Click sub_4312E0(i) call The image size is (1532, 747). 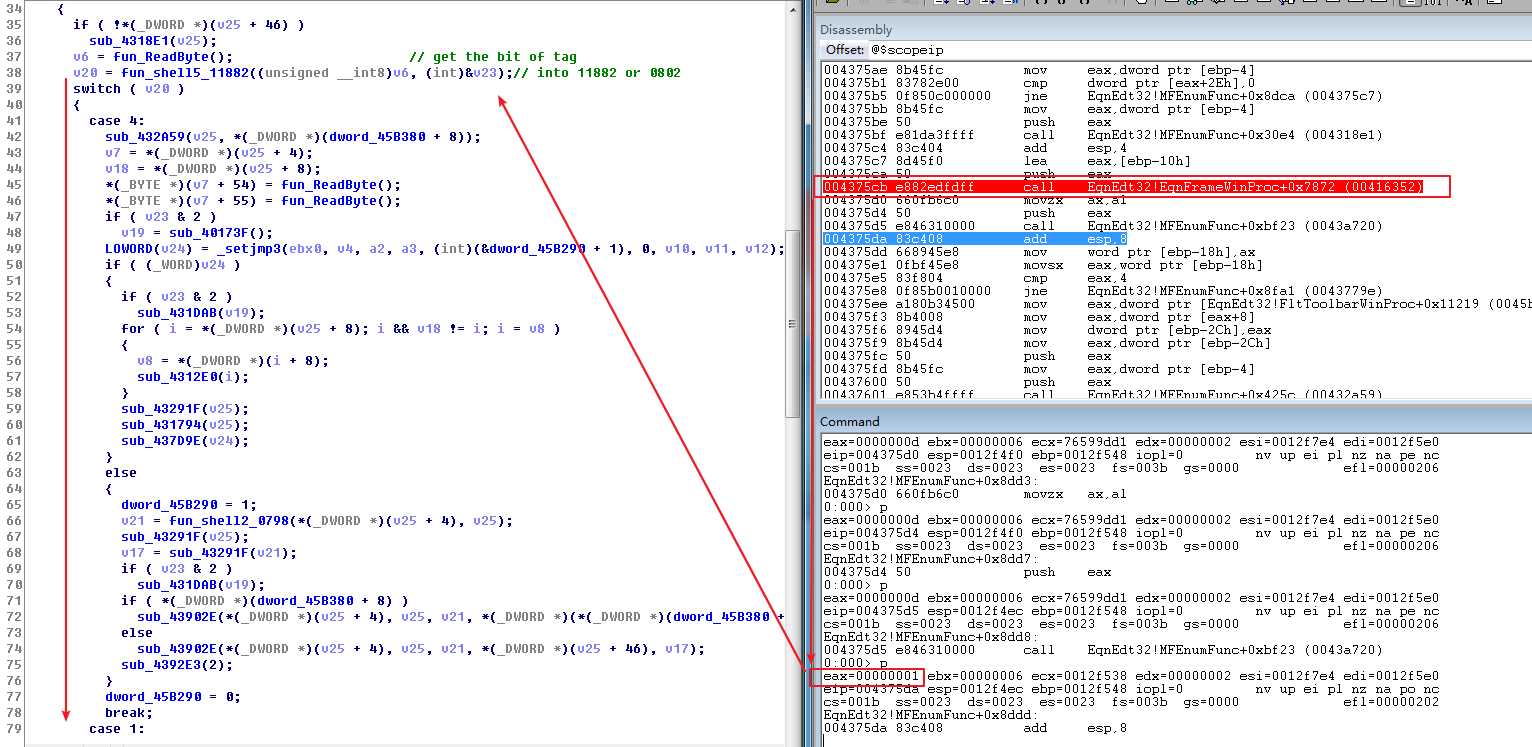pos(193,376)
